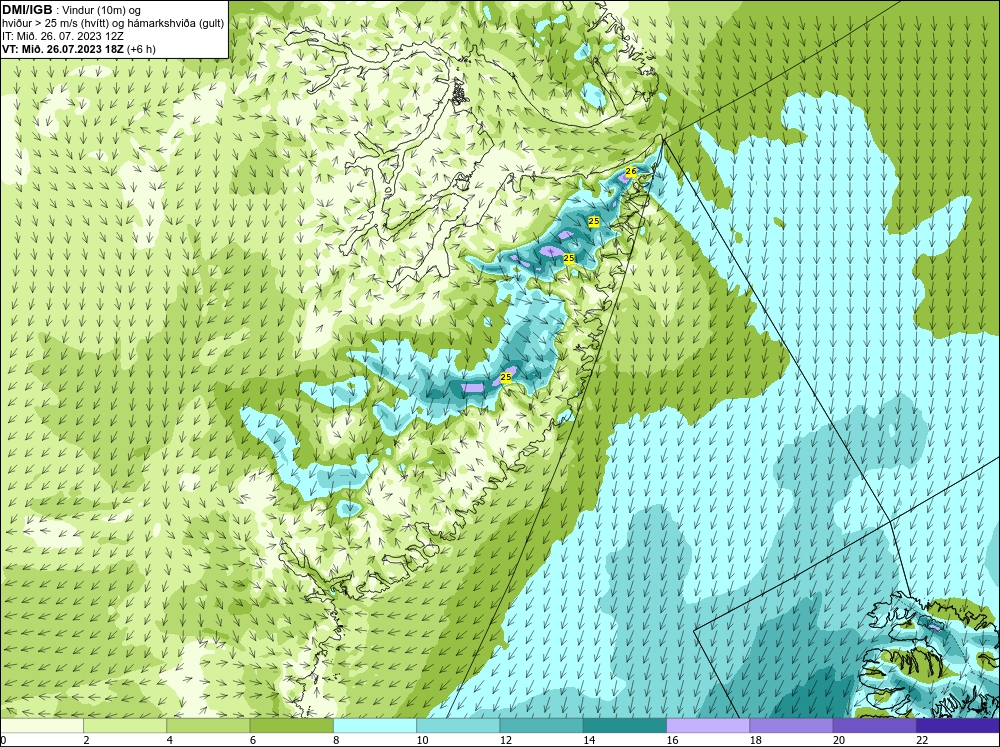Click the 'hviður > 25 m/s (hvítt)' legend line
The image size is (1000, 747).
click(x=54, y=24)
